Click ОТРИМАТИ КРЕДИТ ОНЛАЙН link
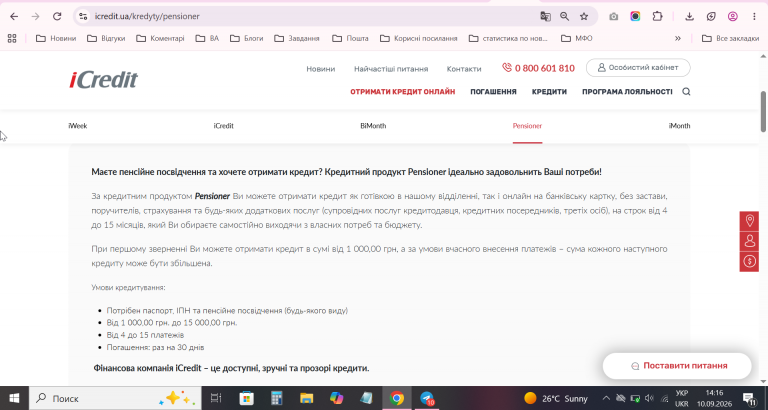 click(x=403, y=92)
